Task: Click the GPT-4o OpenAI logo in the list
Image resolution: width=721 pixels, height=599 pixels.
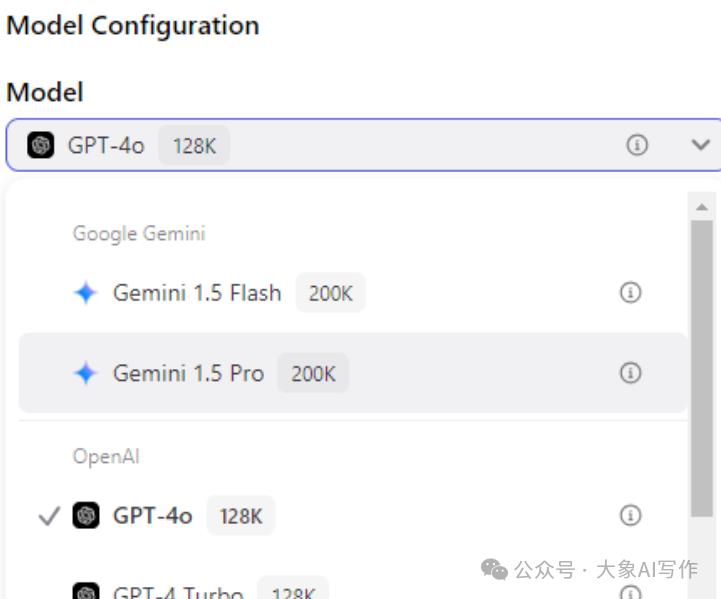Action: point(86,515)
